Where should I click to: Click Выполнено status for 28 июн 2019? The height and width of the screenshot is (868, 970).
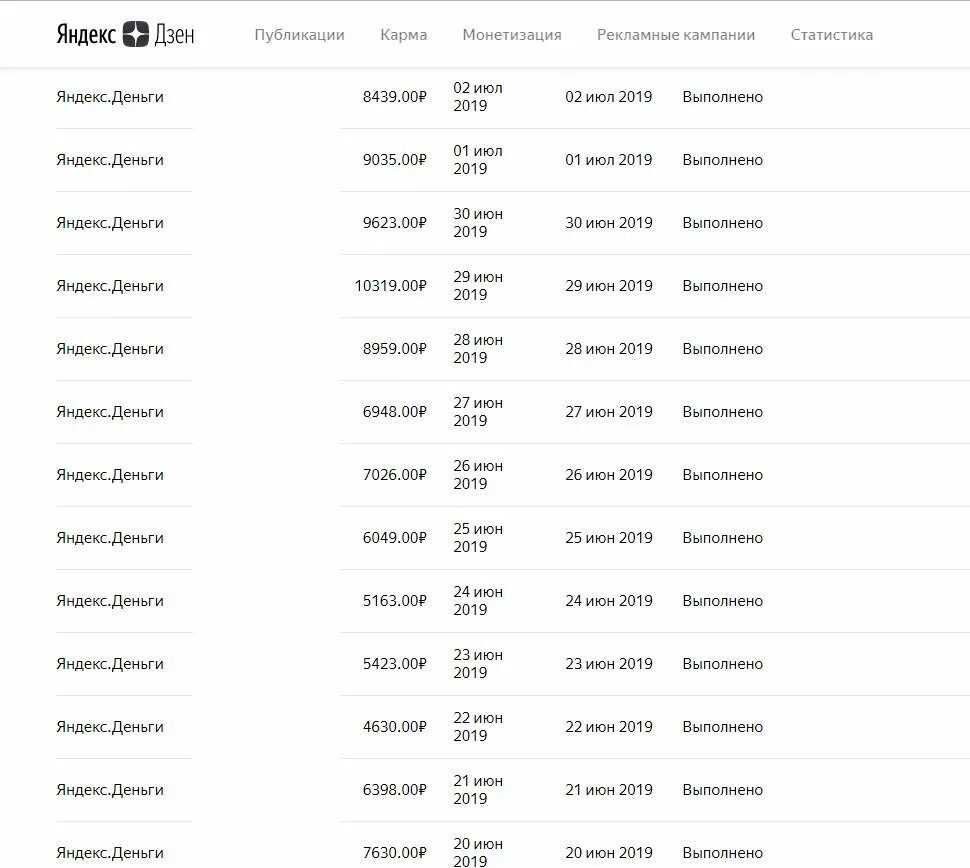tap(723, 349)
